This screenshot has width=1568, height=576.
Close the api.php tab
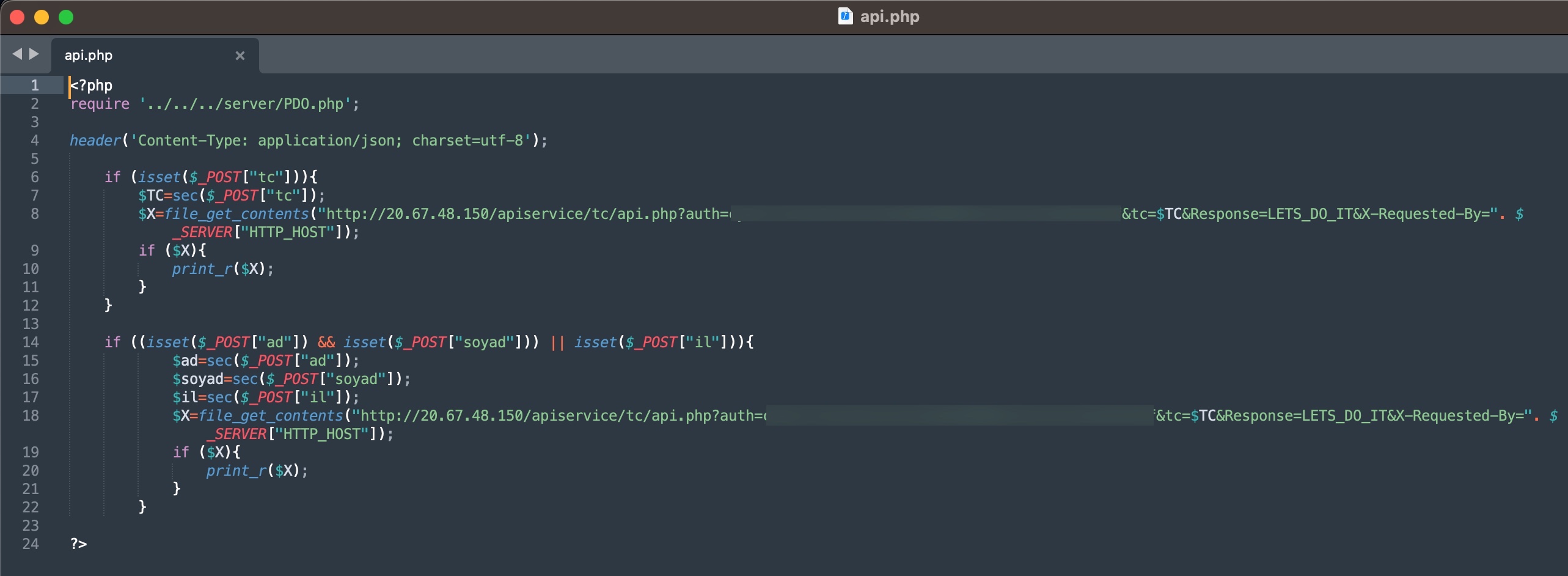240,56
